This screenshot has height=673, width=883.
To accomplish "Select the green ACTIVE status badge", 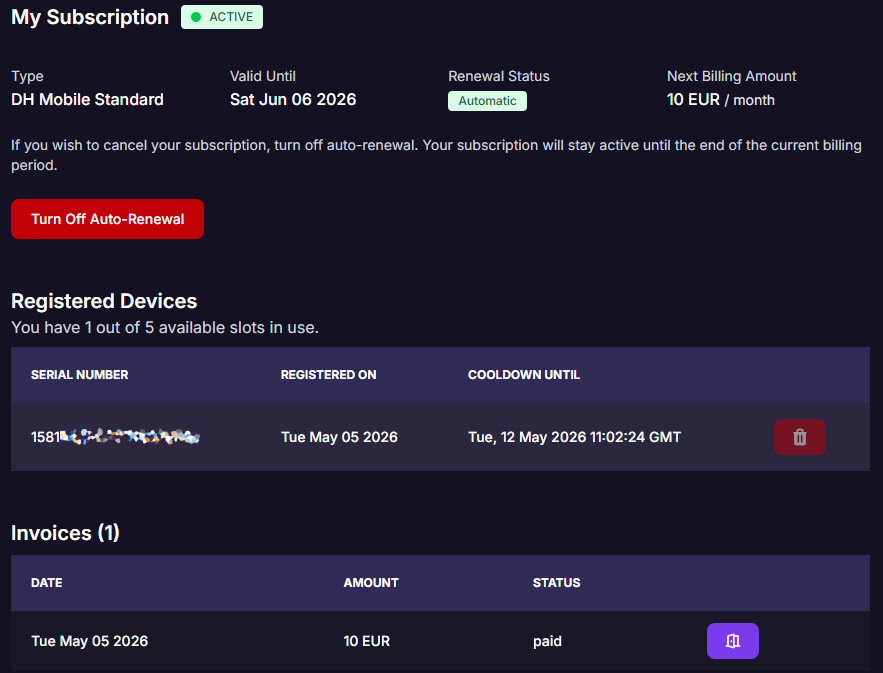I will click(222, 17).
